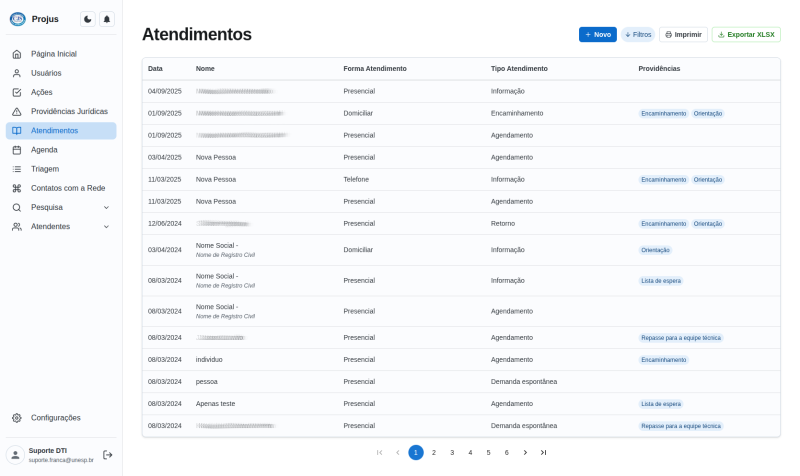The width and height of the screenshot is (800, 476).
Task: Click the Novo button
Action: pos(597,34)
